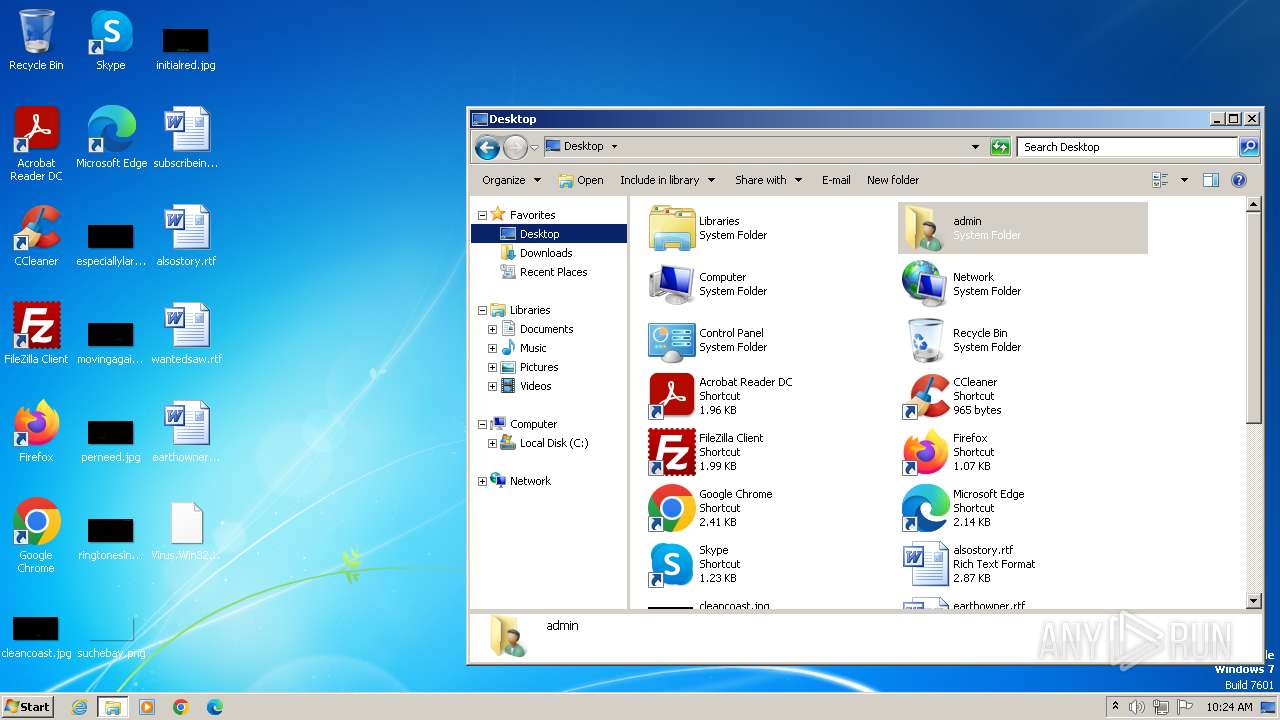Select Acrobat Reader DC shortcut in Explorer
1280x720 pixels.
(771, 396)
